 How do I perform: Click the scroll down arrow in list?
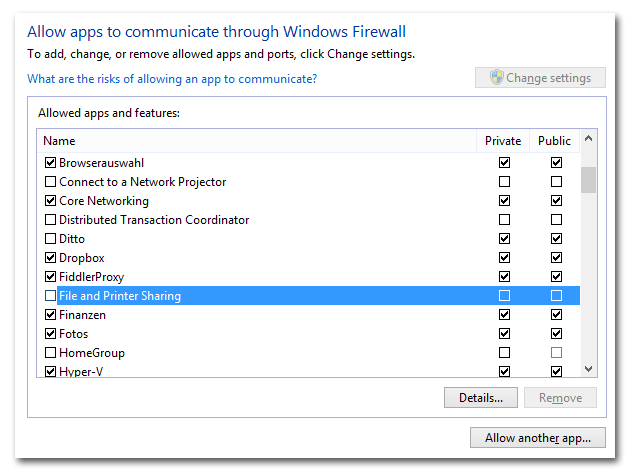pyautogui.click(x=588, y=369)
